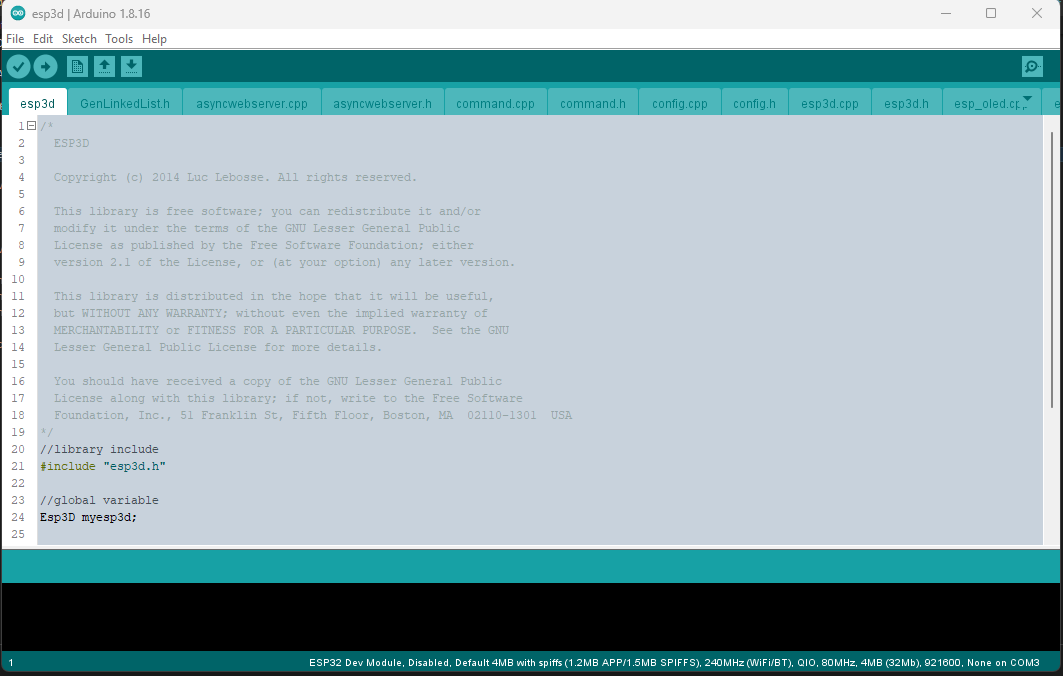Open the Tools menu
The image size is (1063, 676).
click(119, 38)
